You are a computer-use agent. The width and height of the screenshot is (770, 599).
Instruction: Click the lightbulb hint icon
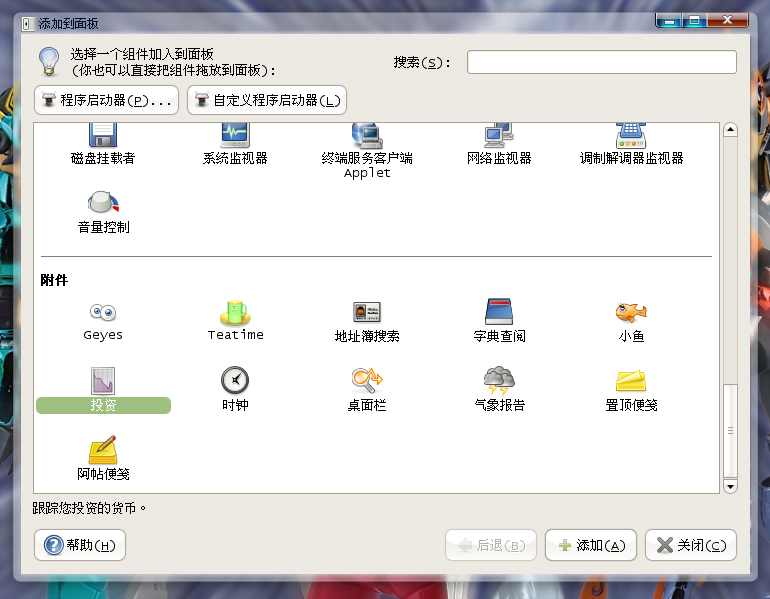(49, 61)
